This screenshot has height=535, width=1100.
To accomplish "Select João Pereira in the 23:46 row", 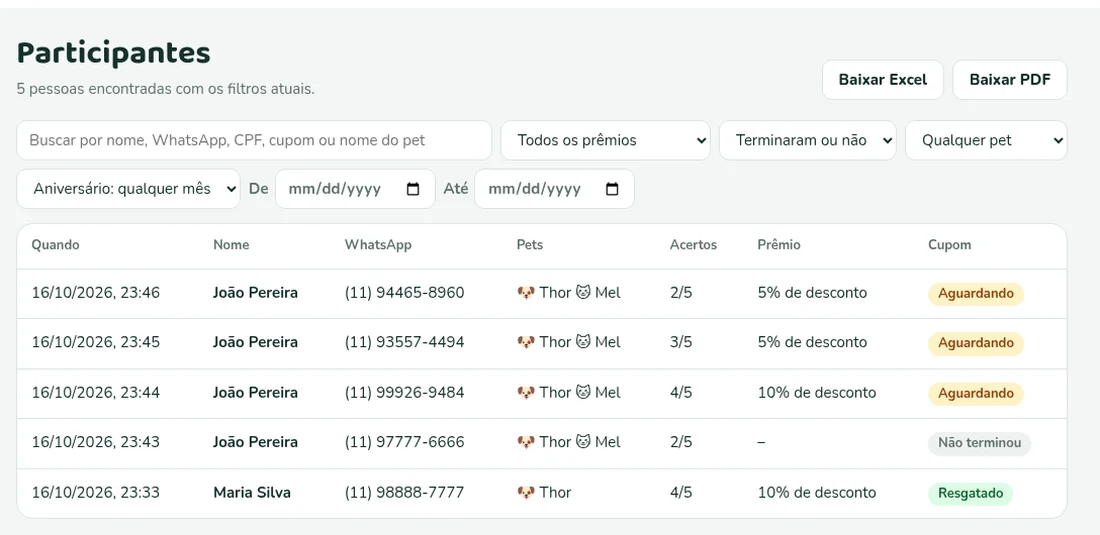I will coord(255,292).
